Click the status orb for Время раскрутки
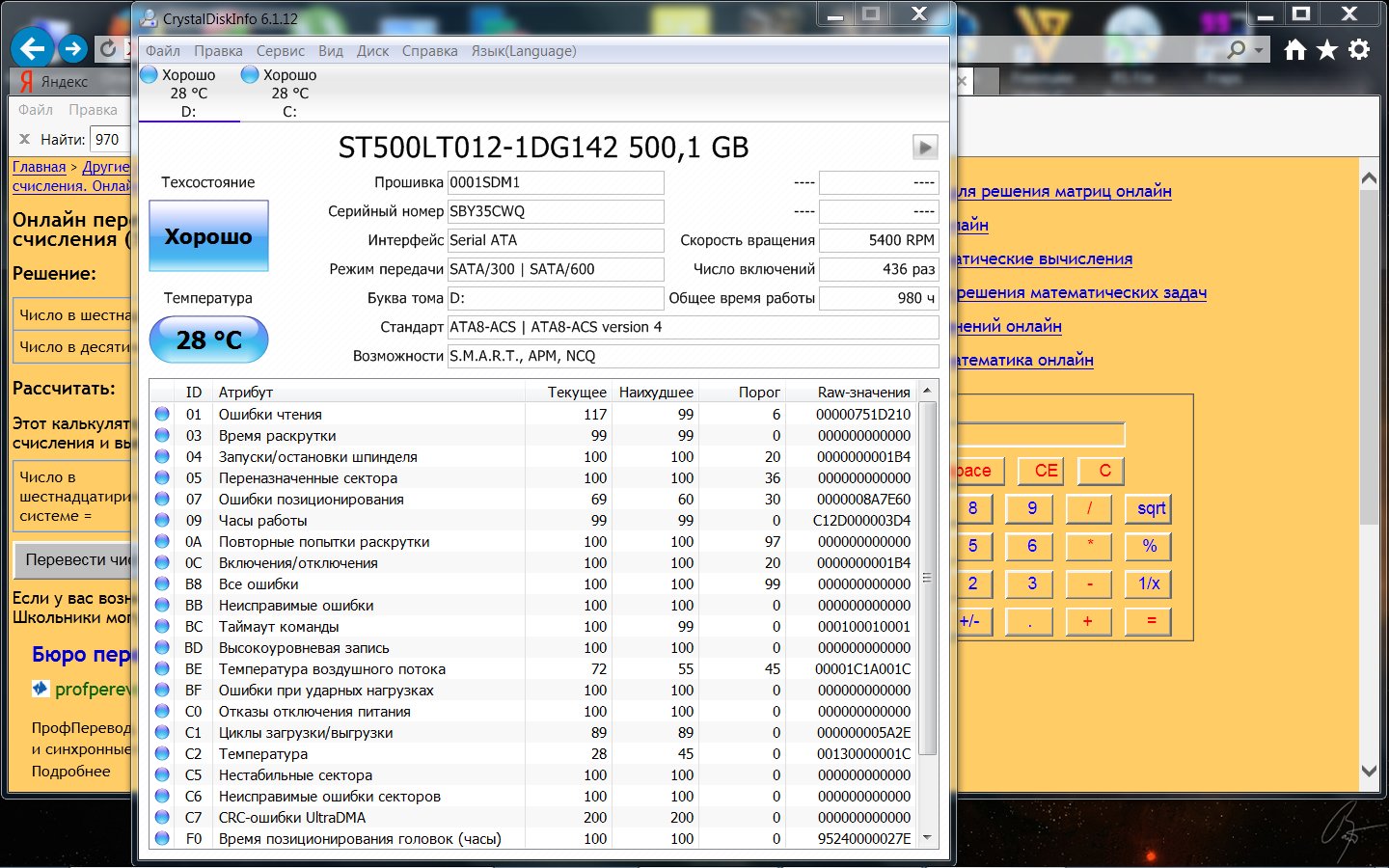1389x868 pixels. tap(162, 435)
